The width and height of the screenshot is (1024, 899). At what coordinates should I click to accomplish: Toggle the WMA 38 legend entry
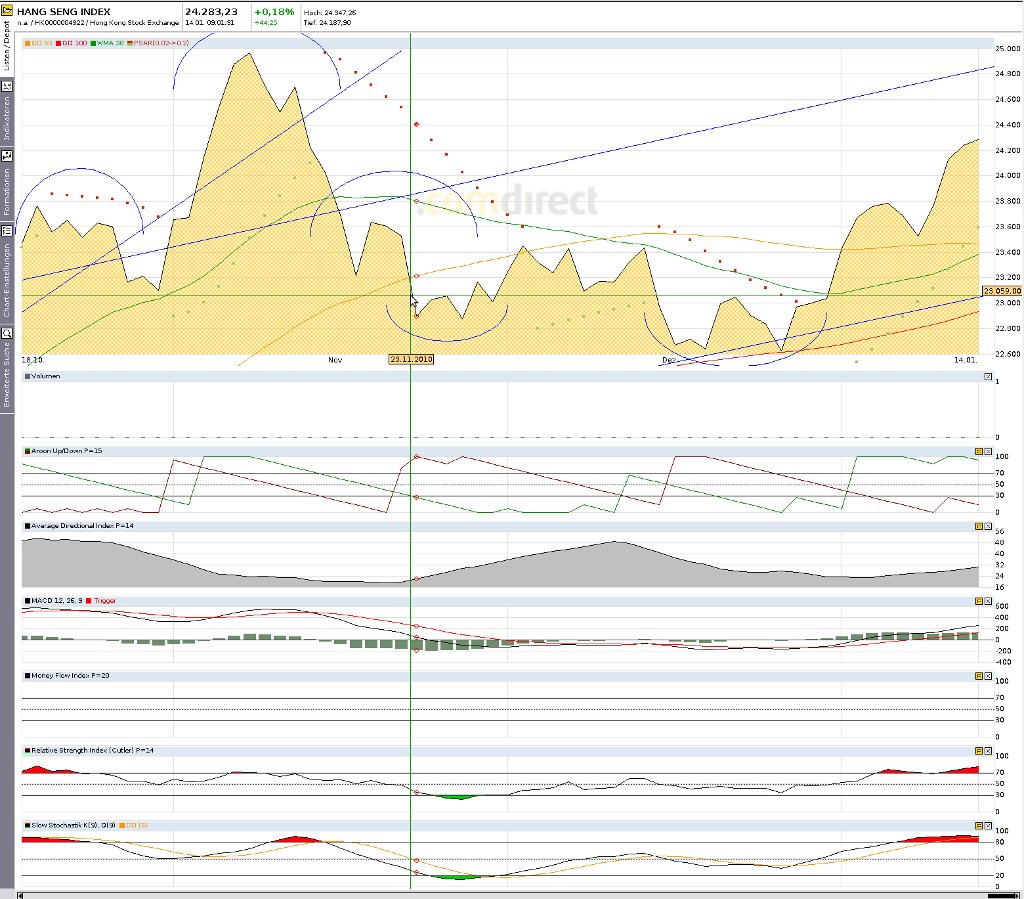click(x=108, y=43)
